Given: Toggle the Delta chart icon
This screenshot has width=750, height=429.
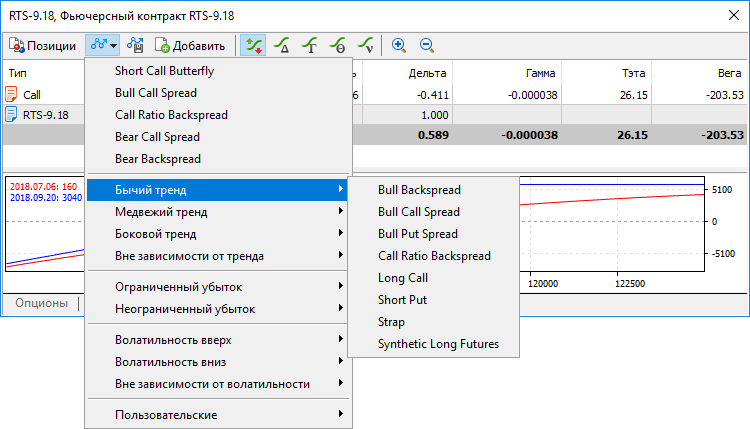Looking at the screenshot, I should coord(283,45).
